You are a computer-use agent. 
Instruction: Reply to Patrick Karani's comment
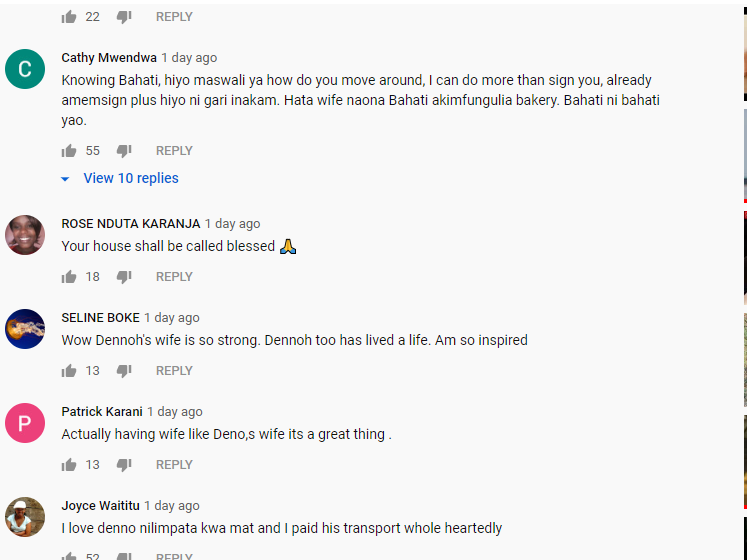174,464
